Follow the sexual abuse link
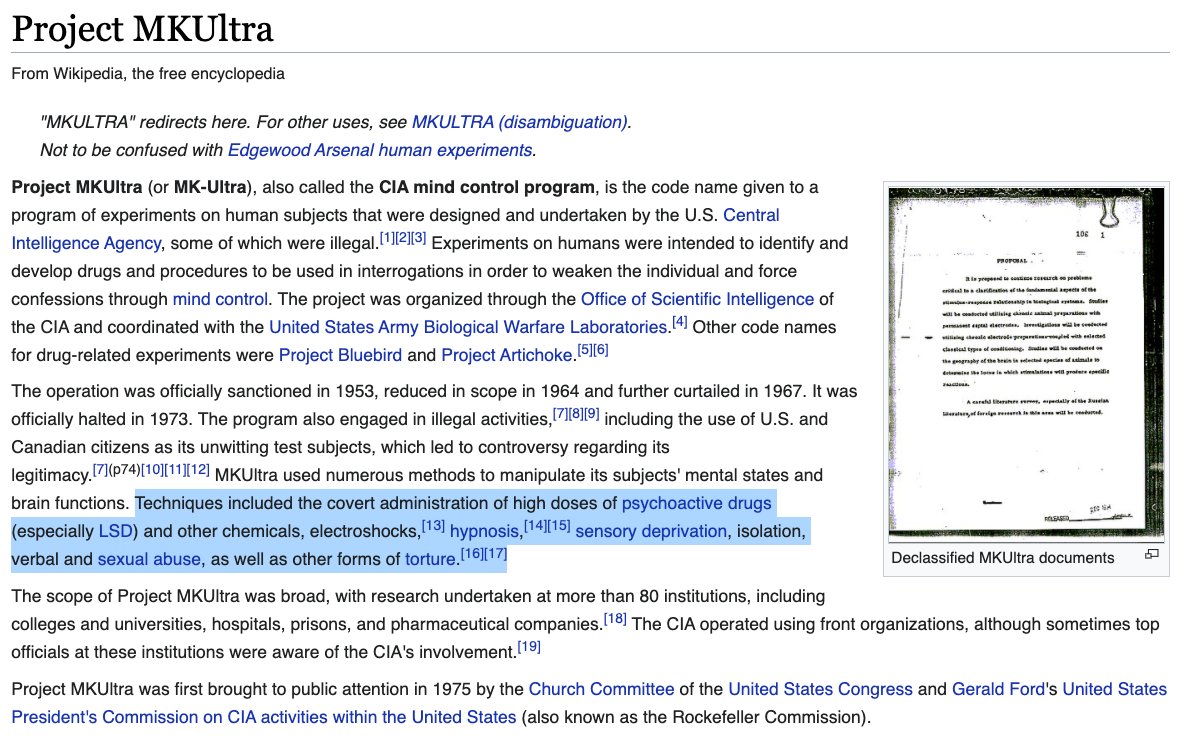Image resolution: width=1186 pixels, height=740 pixels. coord(149,559)
